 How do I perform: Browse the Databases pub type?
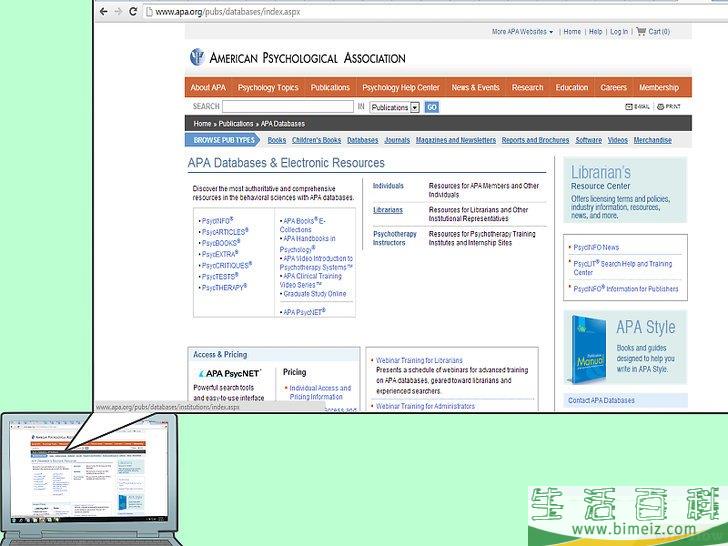363,140
